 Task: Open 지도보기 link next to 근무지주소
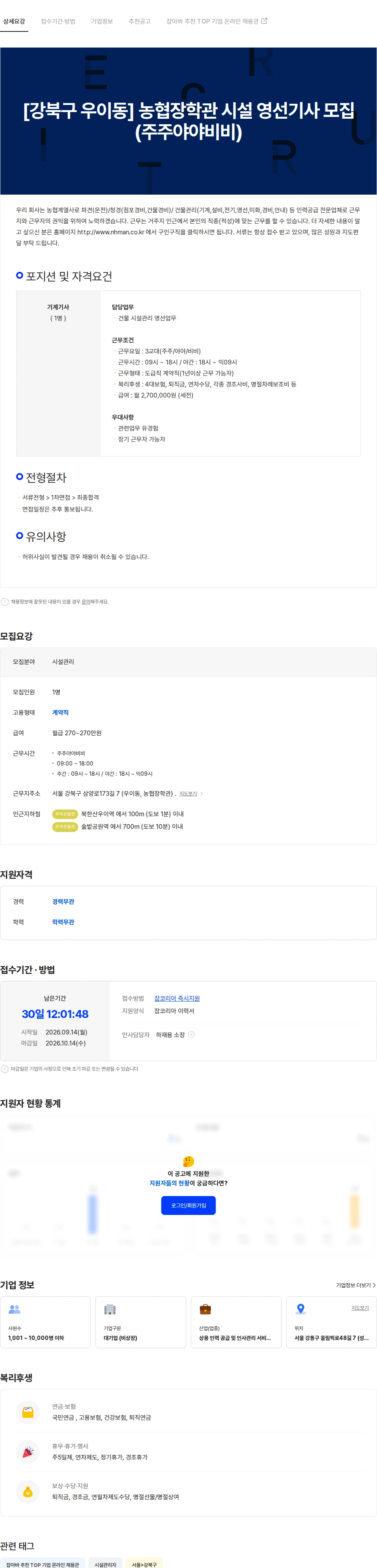188,794
